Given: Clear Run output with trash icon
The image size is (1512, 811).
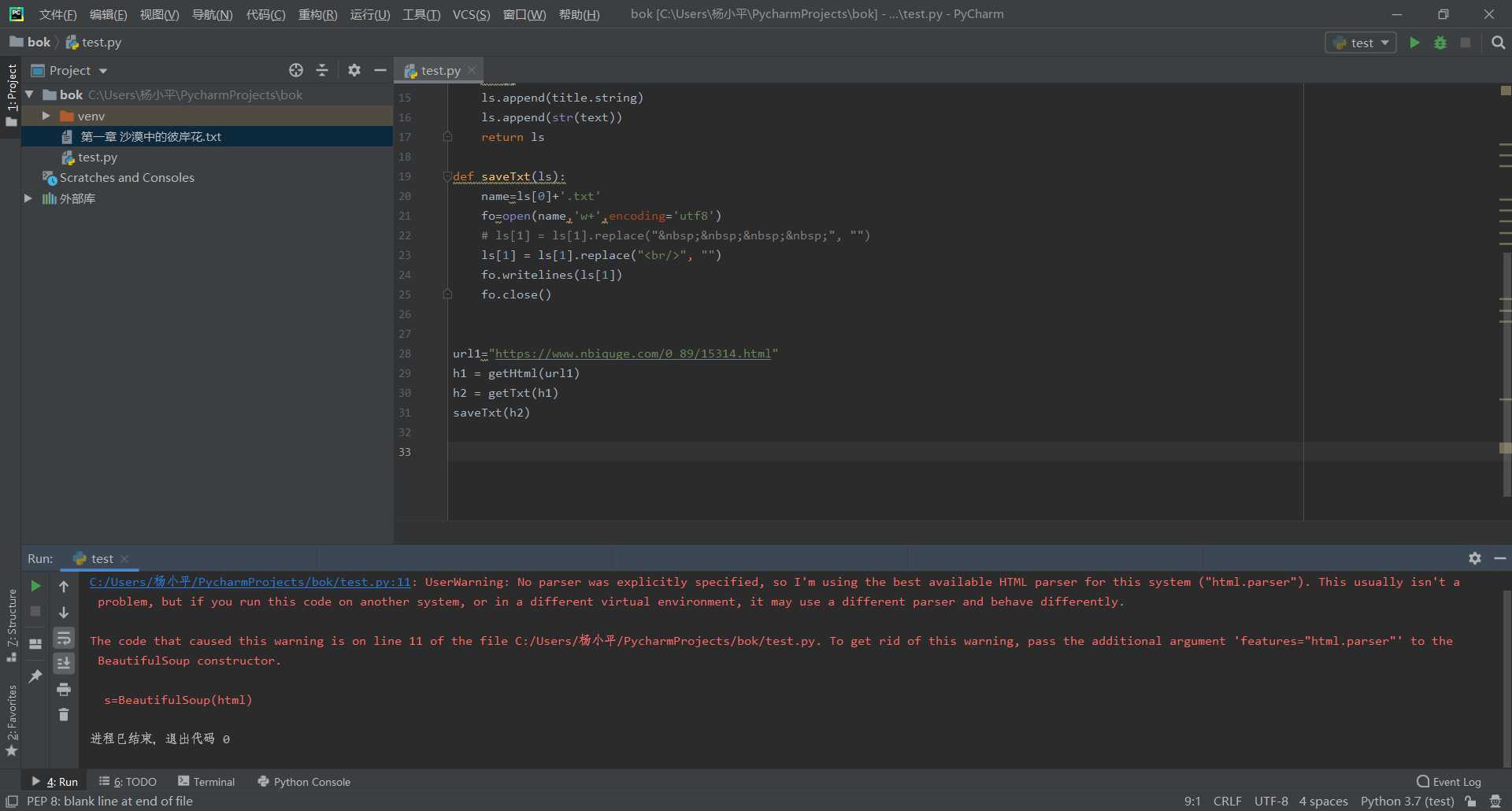Looking at the screenshot, I should (64, 715).
